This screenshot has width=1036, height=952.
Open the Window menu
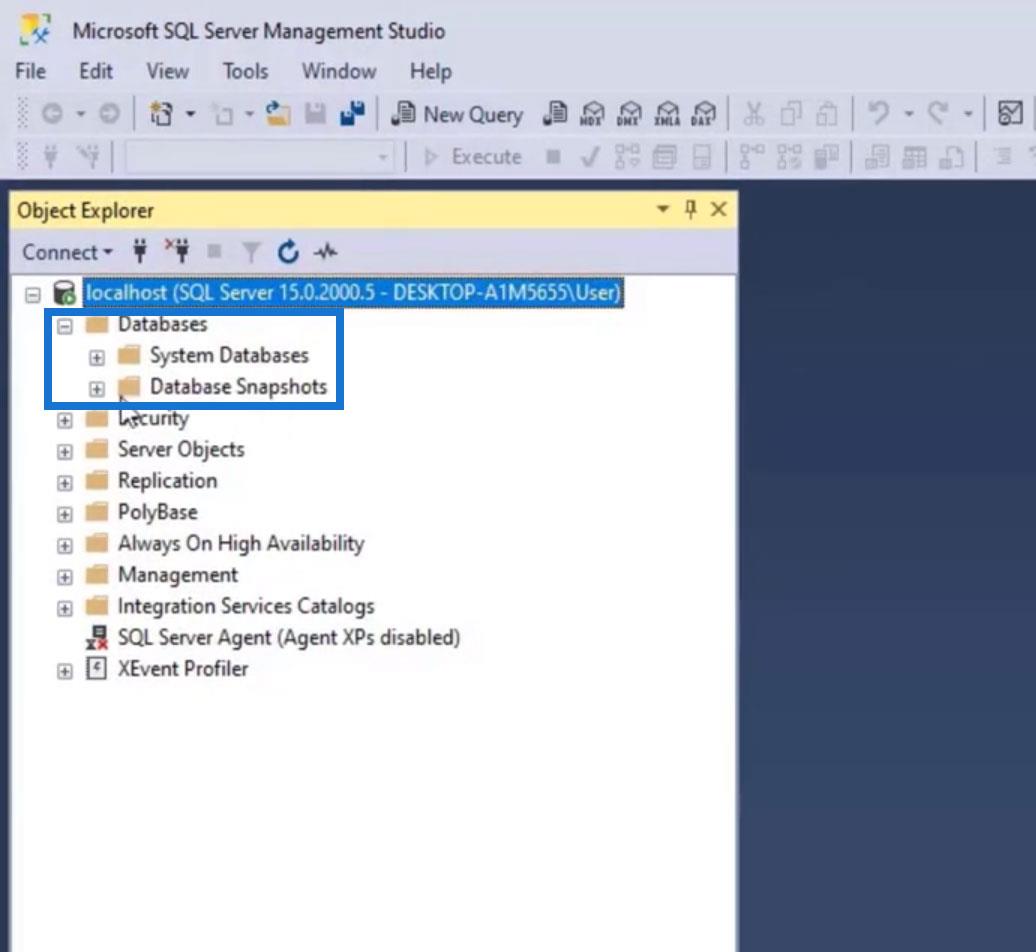(x=339, y=71)
